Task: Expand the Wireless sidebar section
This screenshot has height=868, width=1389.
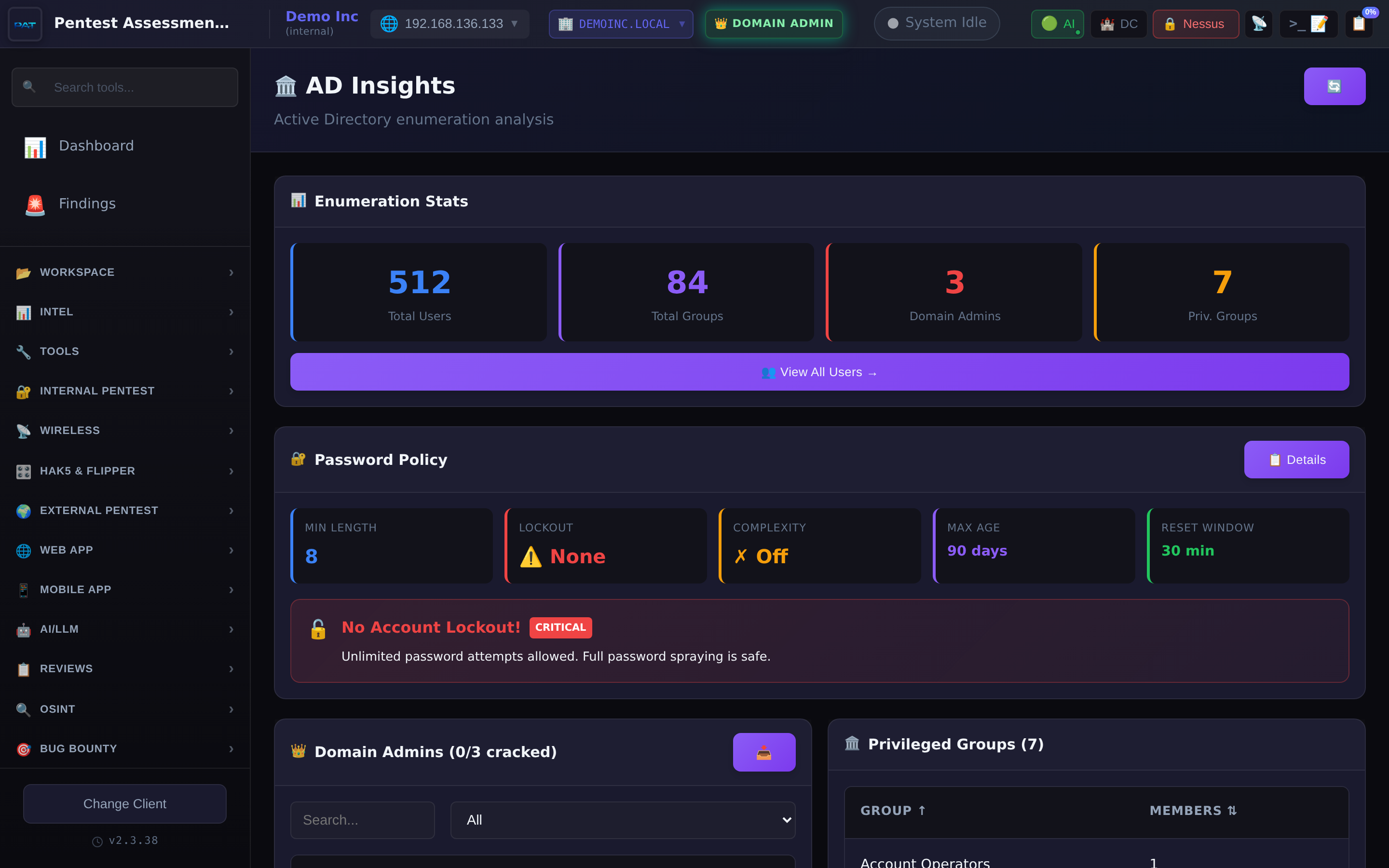Action: [68, 430]
